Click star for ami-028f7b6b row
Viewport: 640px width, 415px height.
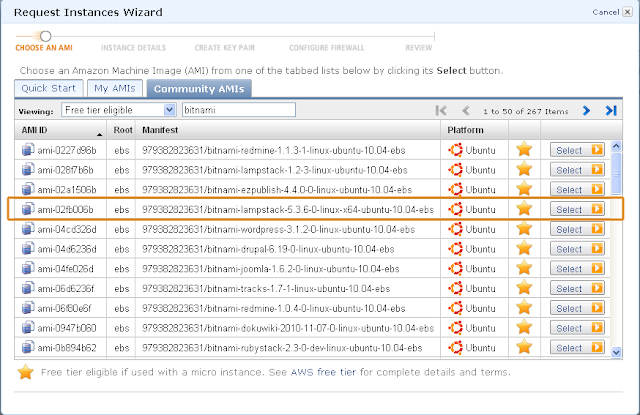click(524, 169)
